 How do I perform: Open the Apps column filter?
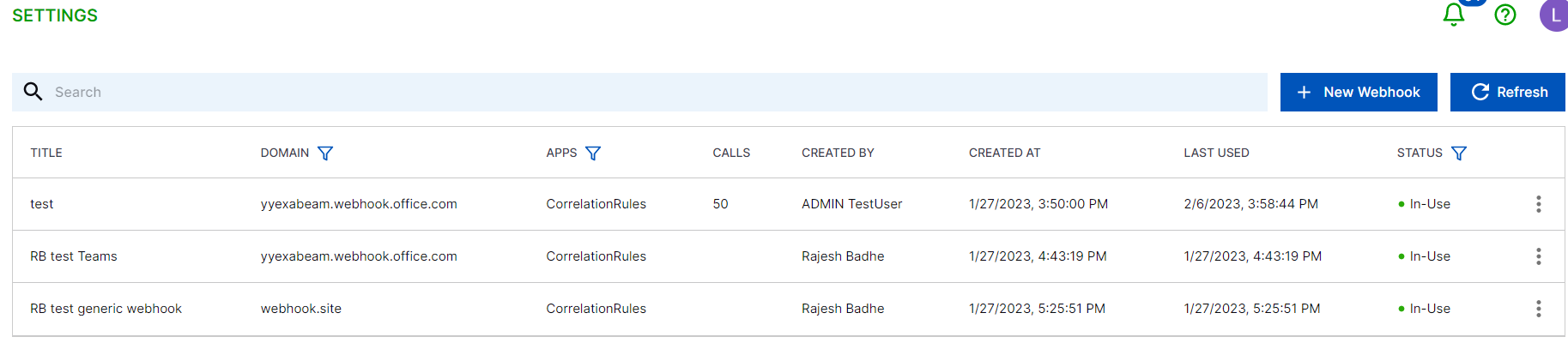pyautogui.click(x=593, y=153)
